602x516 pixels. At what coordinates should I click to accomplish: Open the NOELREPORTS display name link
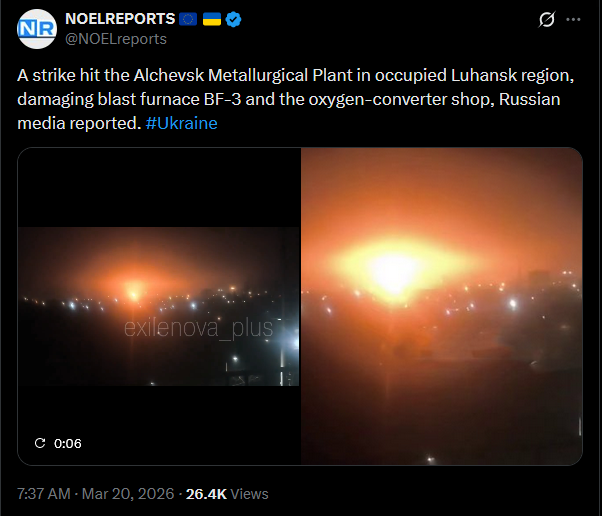(120, 19)
